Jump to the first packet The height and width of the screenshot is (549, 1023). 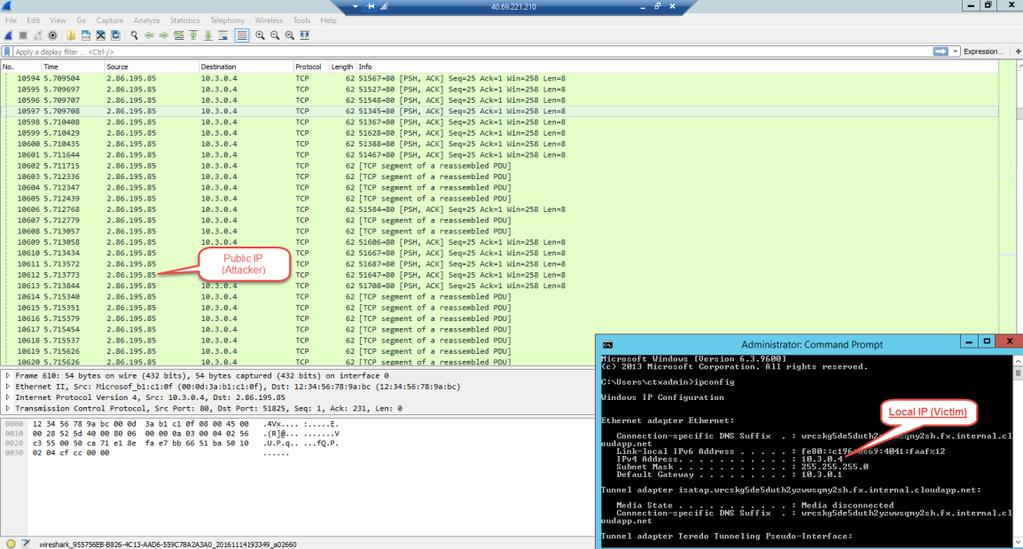pyautogui.click(x=193, y=35)
